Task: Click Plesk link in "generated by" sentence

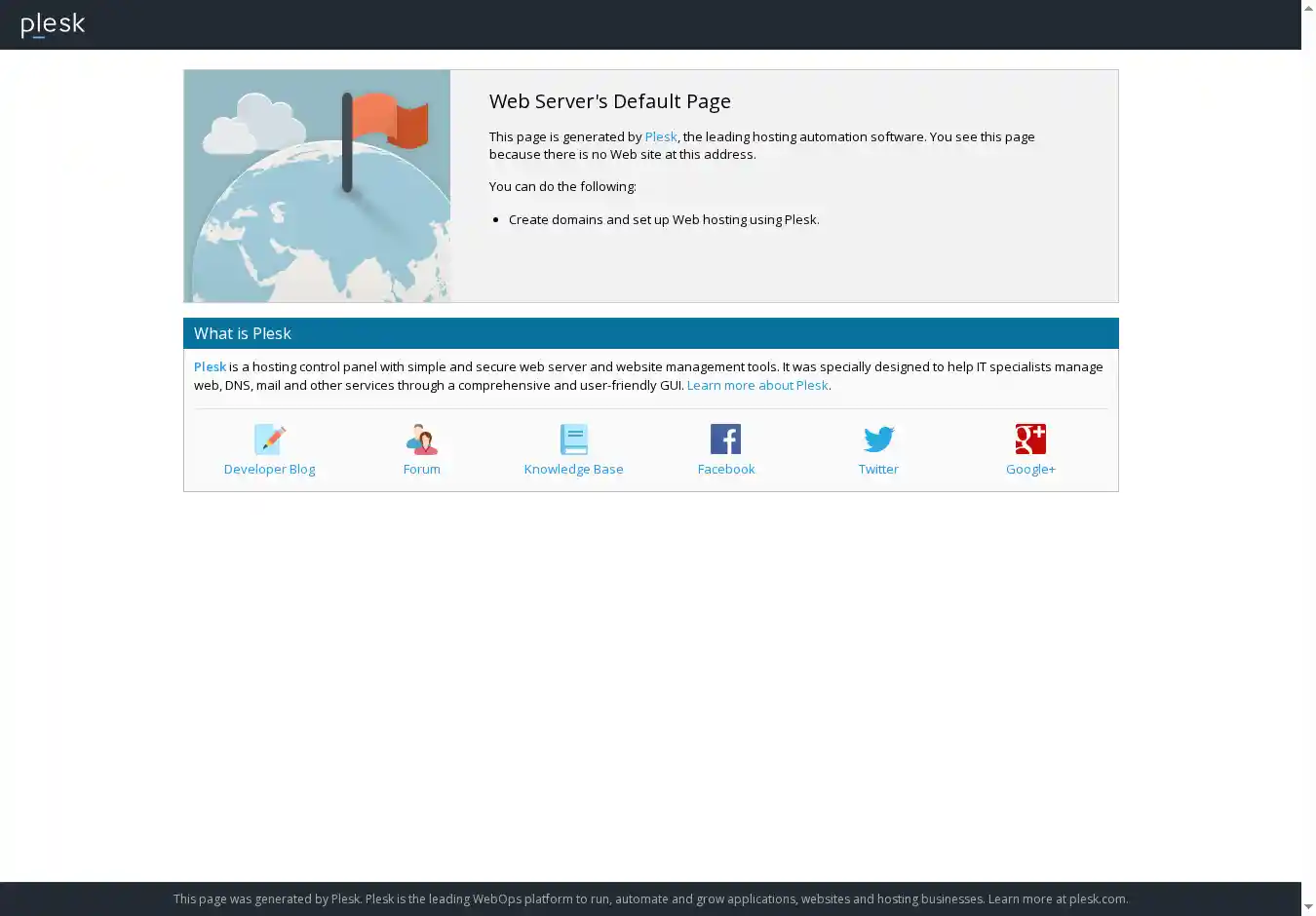Action: pos(660,136)
